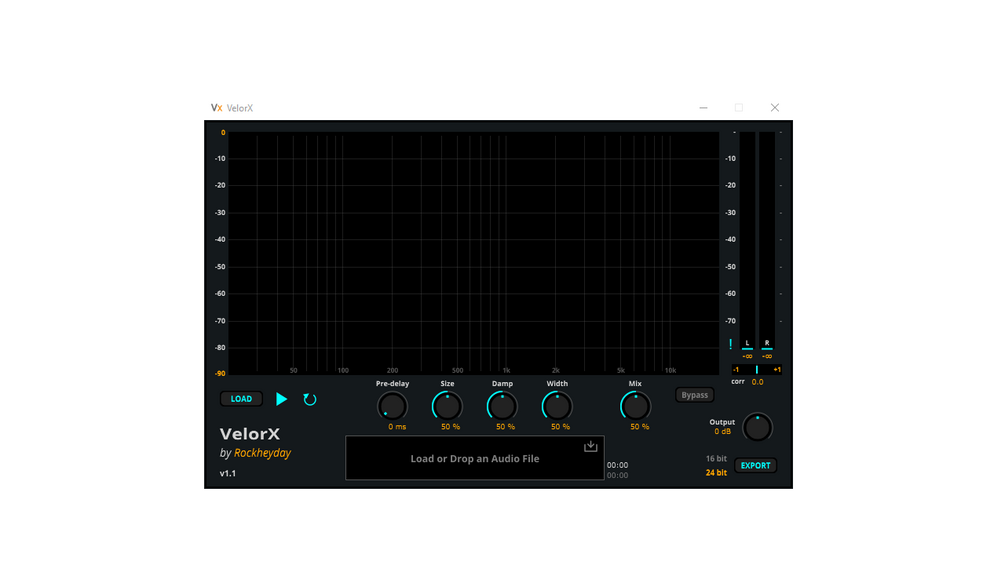Click the Output gain knob
The width and height of the screenshot is (1005, 565).
point(757,427)
